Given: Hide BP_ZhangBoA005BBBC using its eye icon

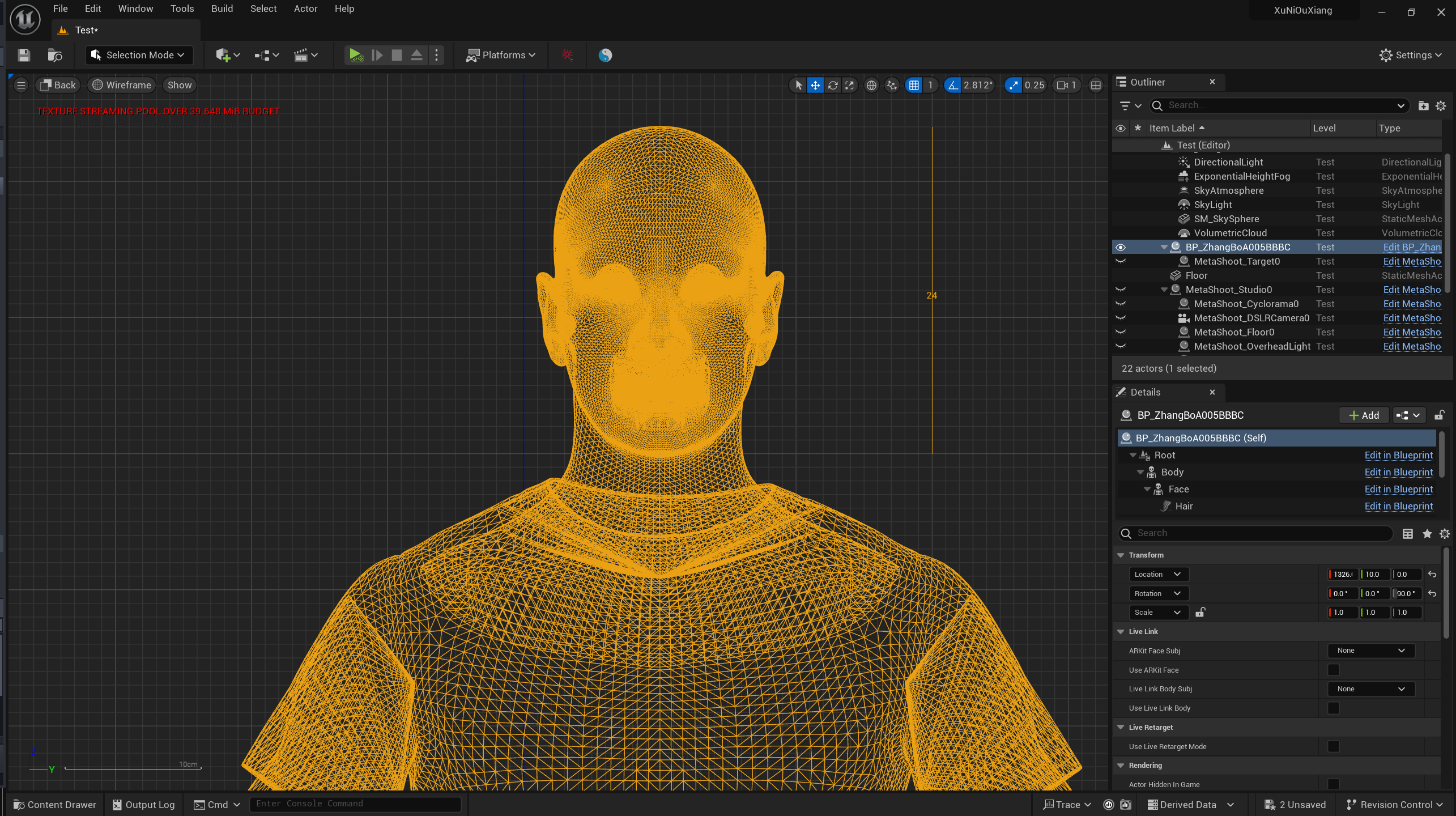Looking at the screenshot, I should (1120, 247).
